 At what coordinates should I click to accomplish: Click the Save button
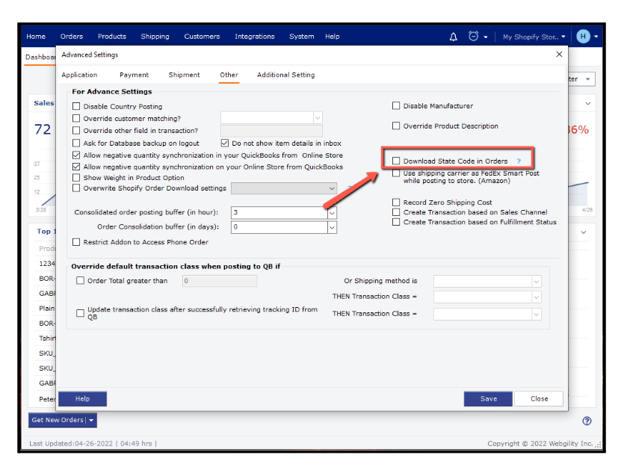pyautogui.click(x=488, y=398)
